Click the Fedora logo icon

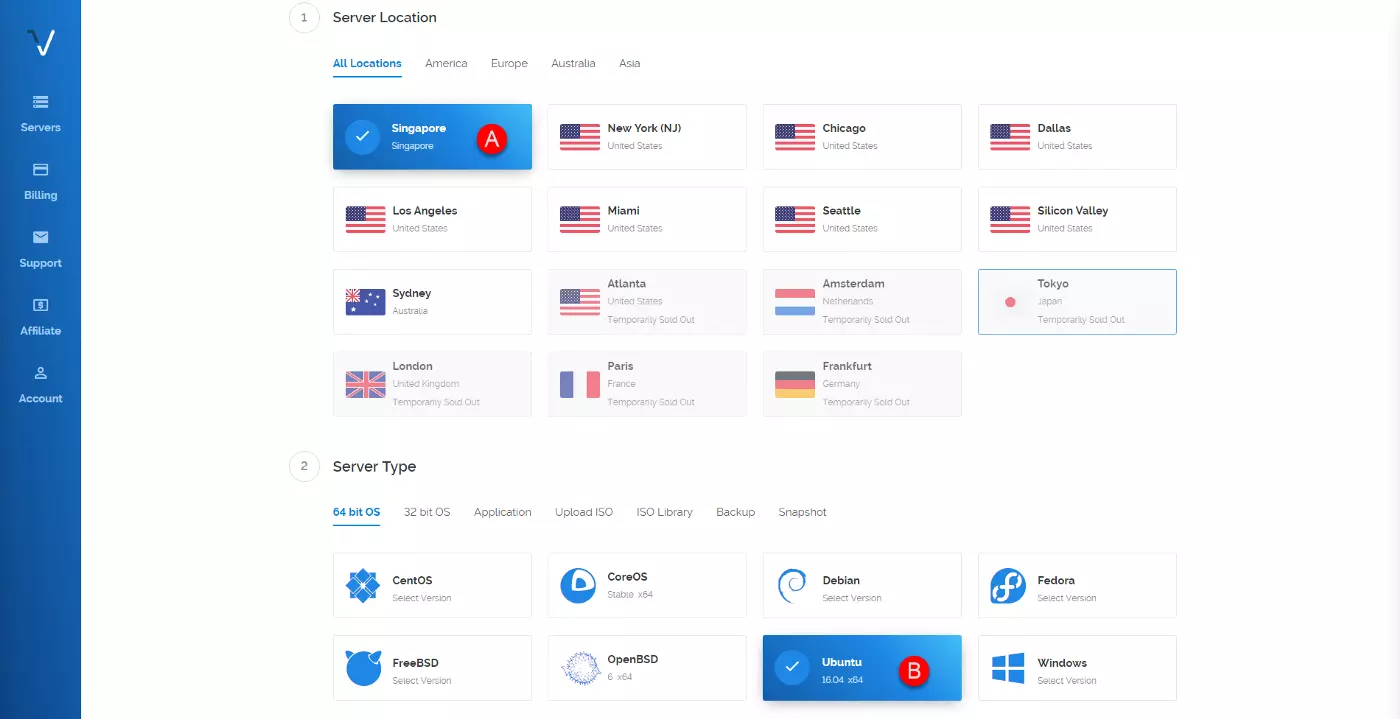point(1007,585)
